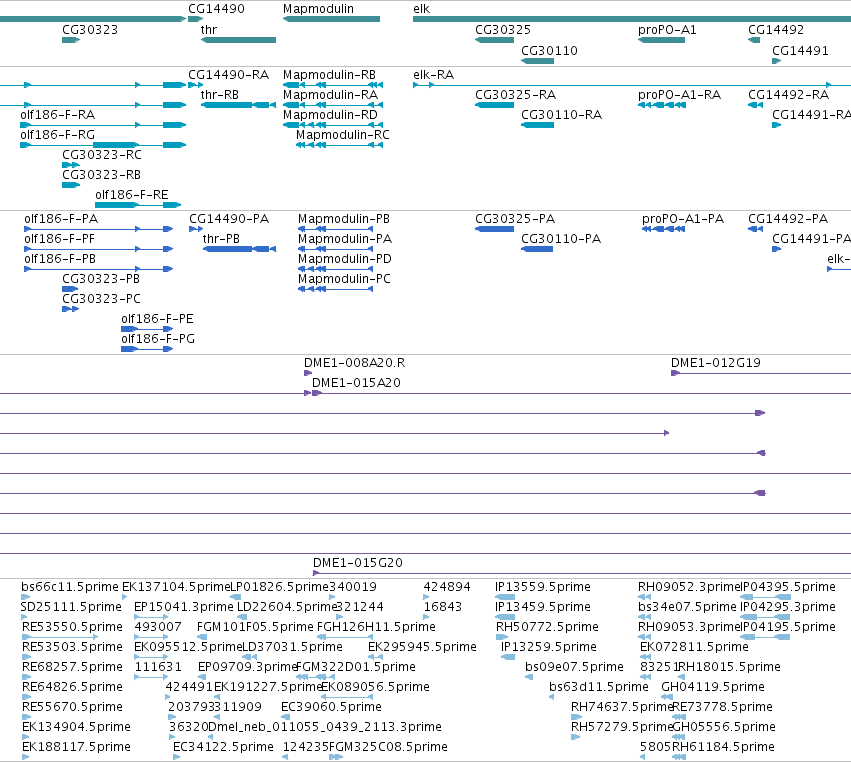
Task: Click the proPO-A1 gene label
Action: coord(667,29)
